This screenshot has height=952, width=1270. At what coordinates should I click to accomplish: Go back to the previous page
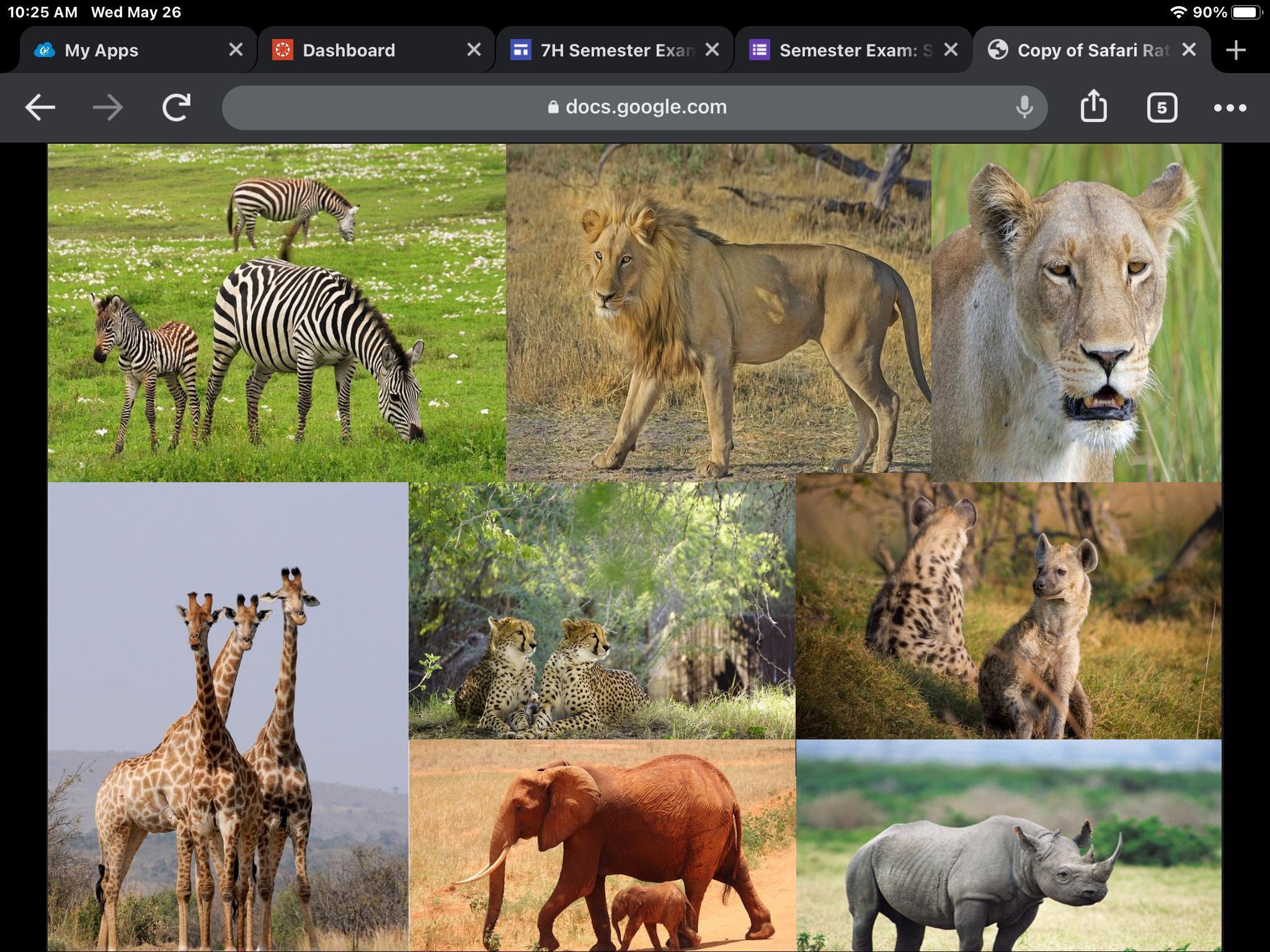coord(40,108)
